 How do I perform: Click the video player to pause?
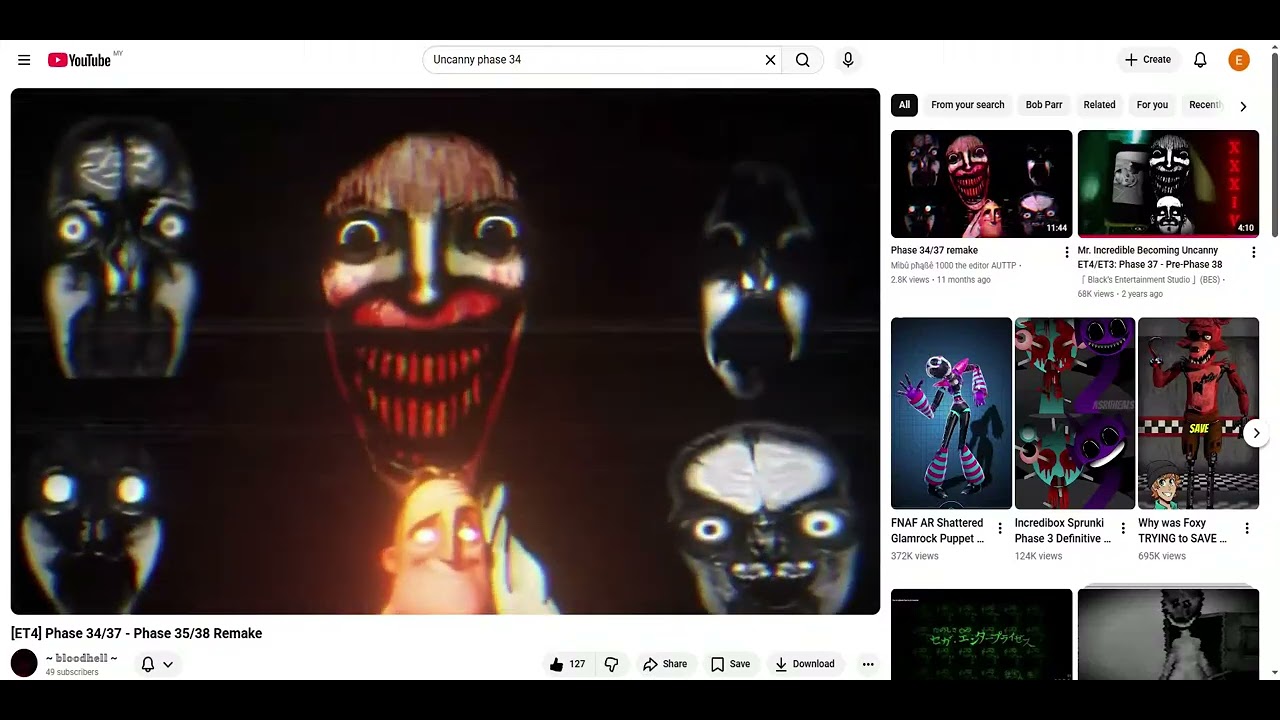click(445, 351)
